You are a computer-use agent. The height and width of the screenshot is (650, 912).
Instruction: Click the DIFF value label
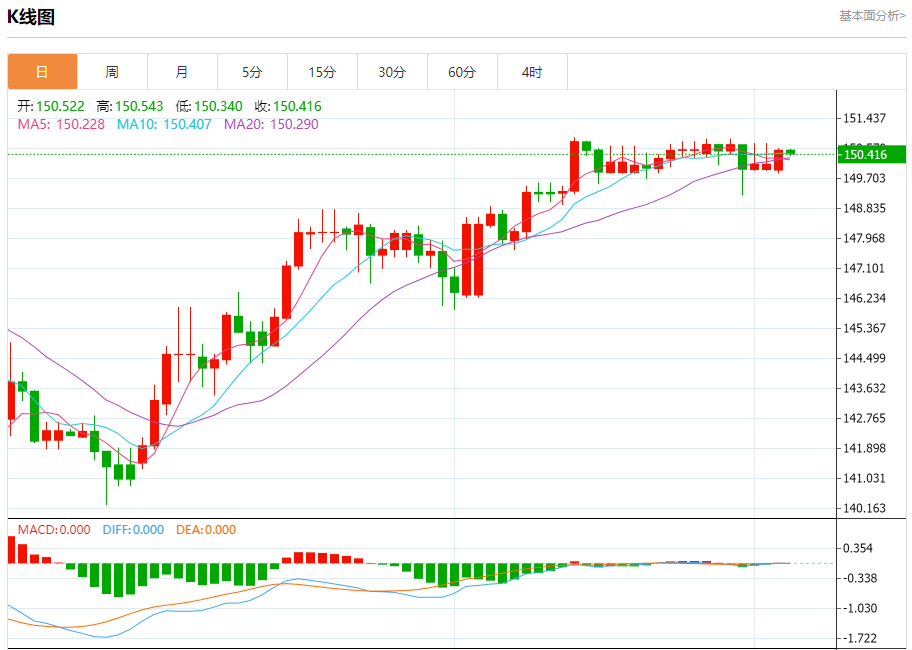point(133,530)
